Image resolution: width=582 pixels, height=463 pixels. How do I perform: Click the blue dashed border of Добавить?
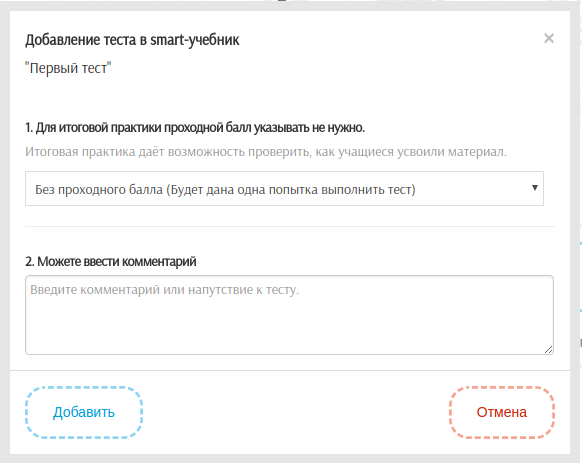click(x=84, y=388)
